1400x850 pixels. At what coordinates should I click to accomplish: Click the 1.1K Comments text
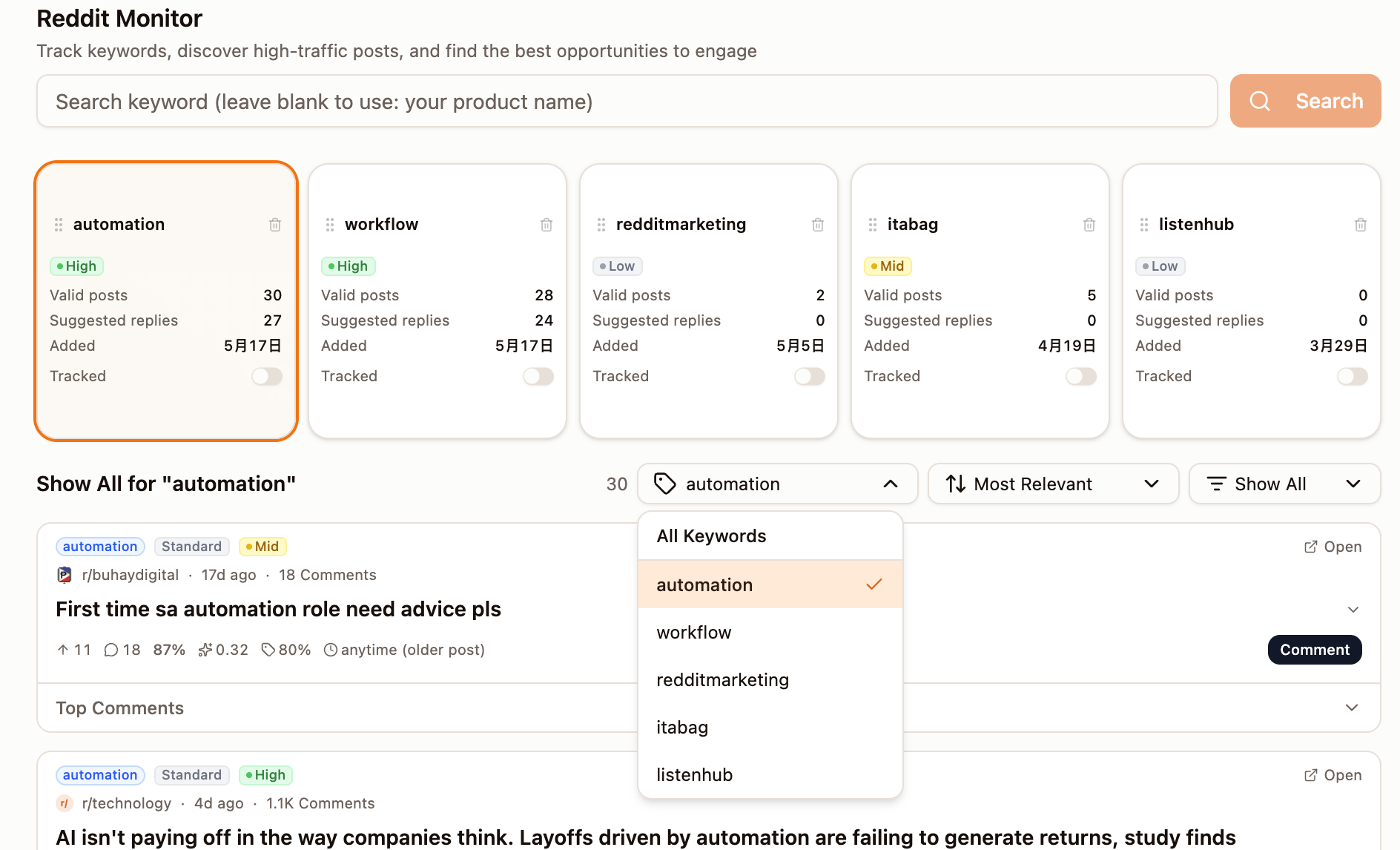coord(320,803)
